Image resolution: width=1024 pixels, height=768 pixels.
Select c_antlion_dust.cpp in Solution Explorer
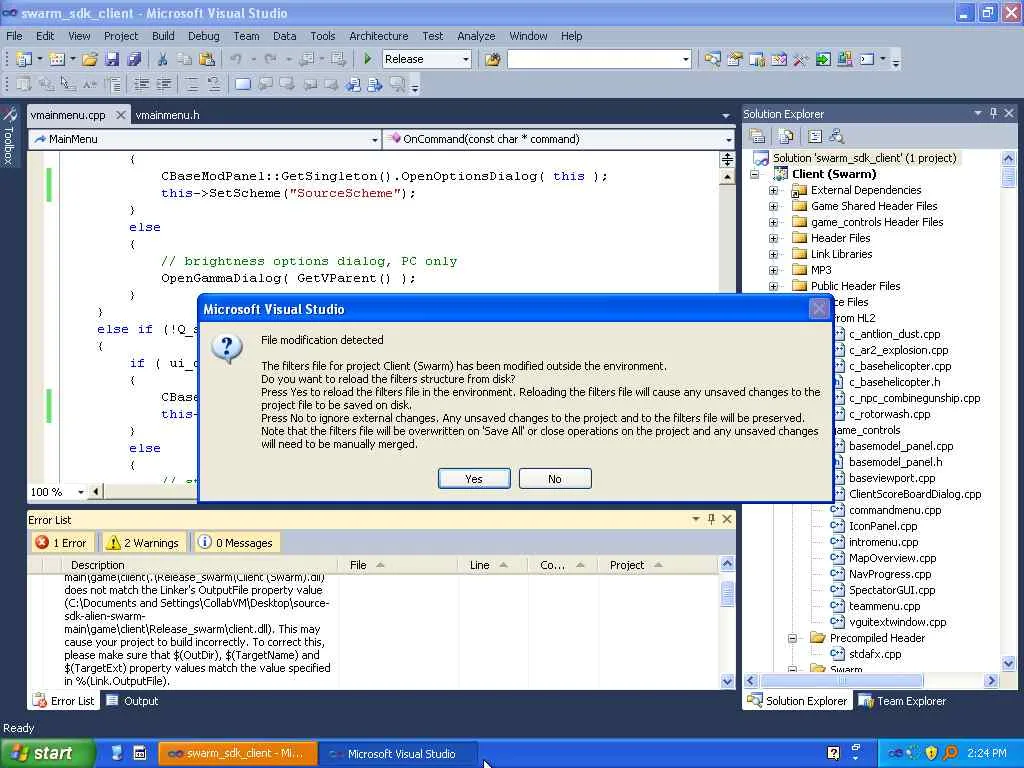(x=895, y=334)
